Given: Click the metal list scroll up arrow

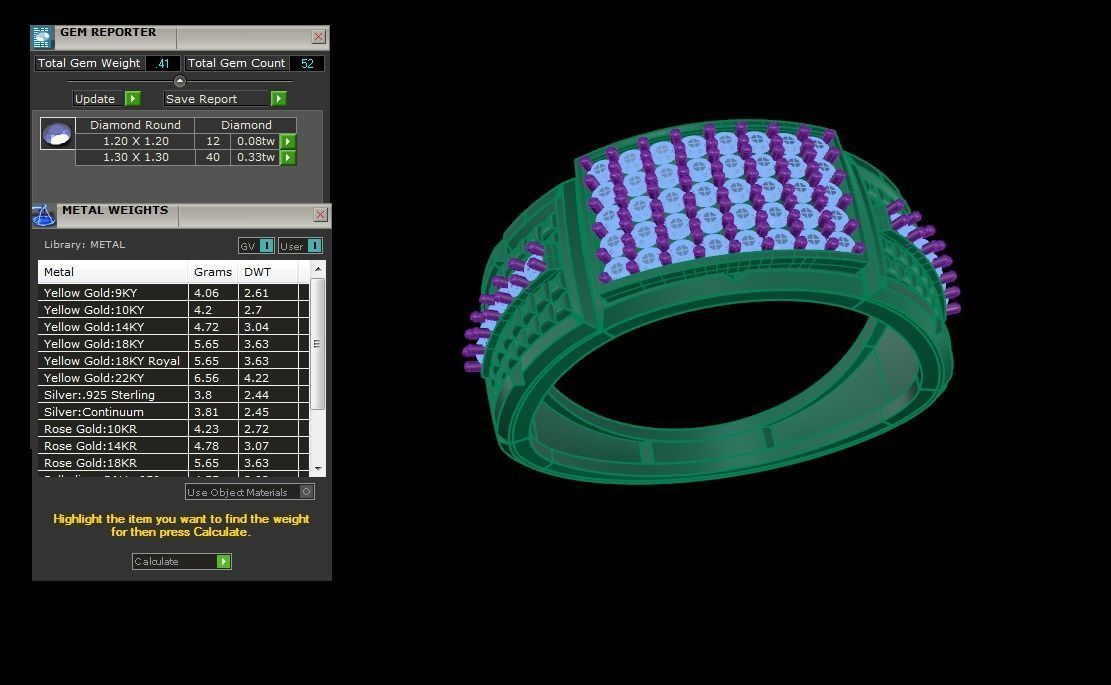Looking at the screenshot, I should click(x=318, y=269).
